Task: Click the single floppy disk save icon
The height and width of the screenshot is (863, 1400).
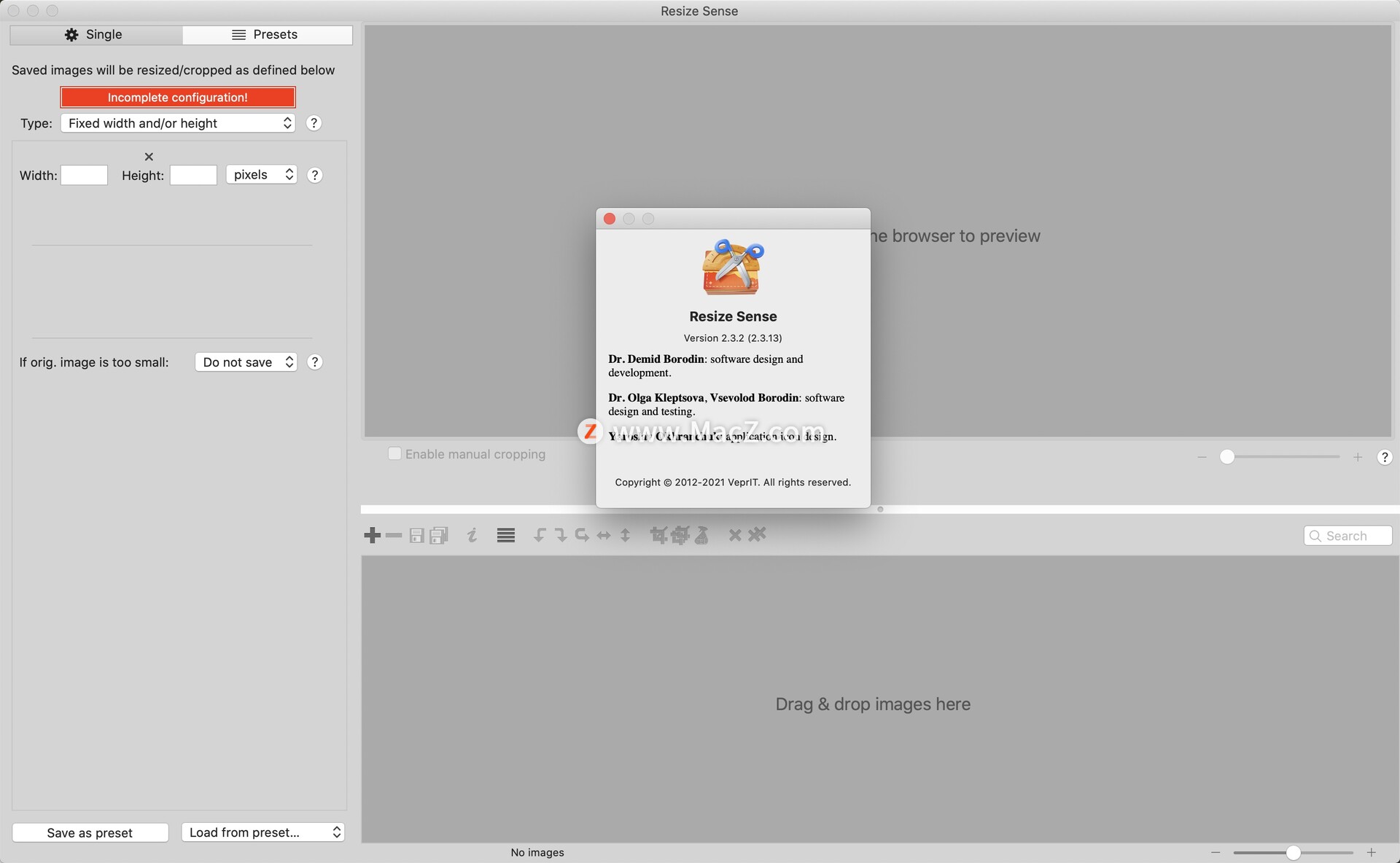Action: tap(416, 536)
